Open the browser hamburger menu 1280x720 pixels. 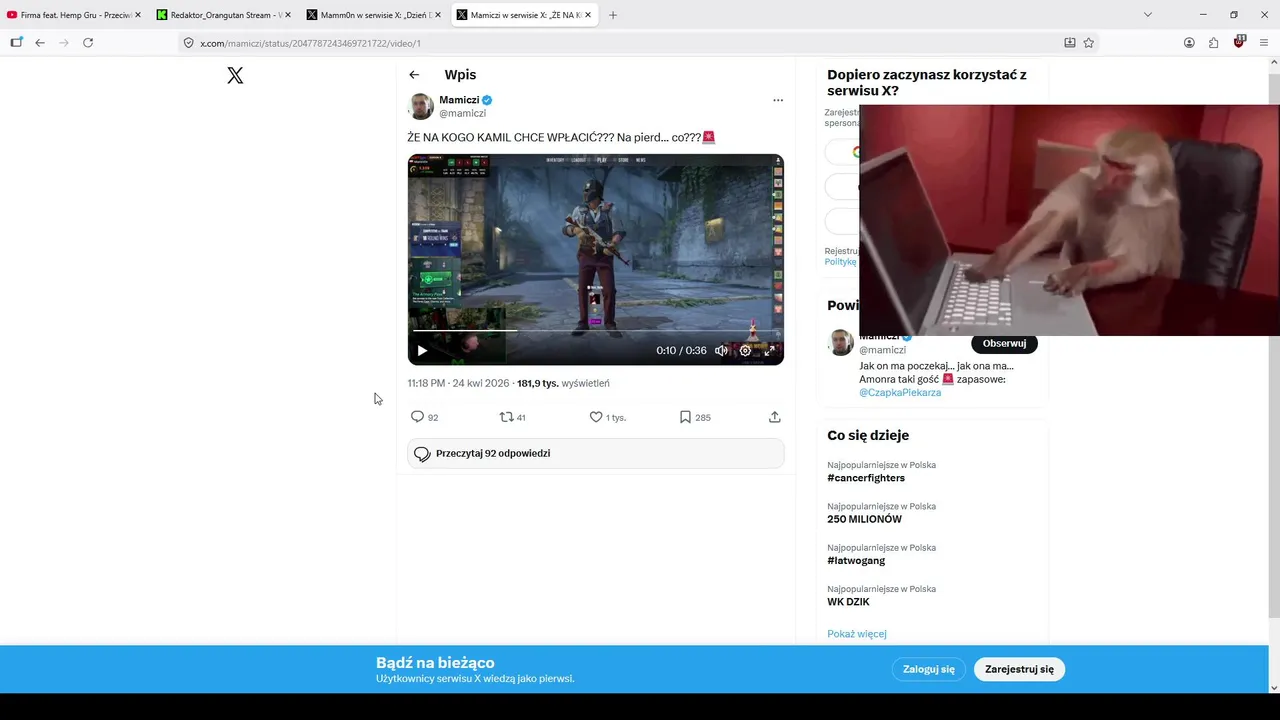click(1264, 43)
